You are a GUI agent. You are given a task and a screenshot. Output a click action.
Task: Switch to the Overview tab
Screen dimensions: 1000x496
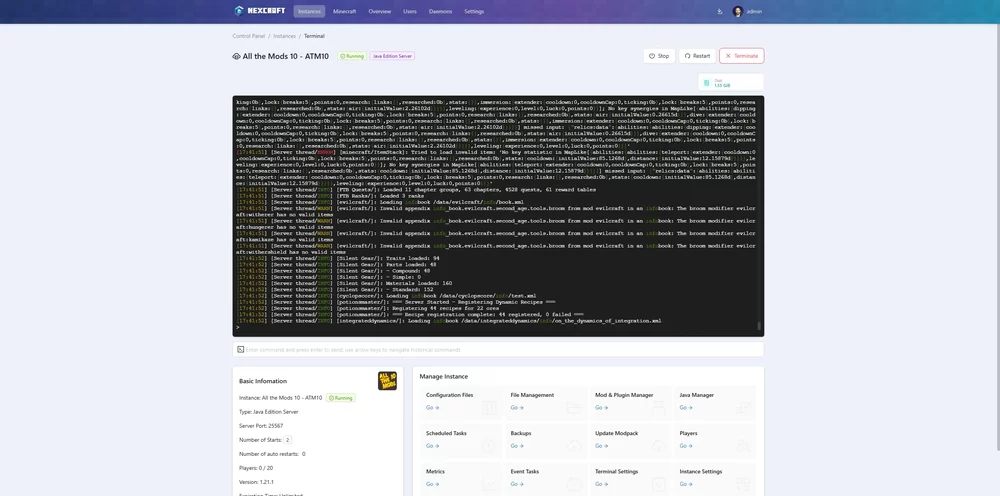tap(379, 11)
